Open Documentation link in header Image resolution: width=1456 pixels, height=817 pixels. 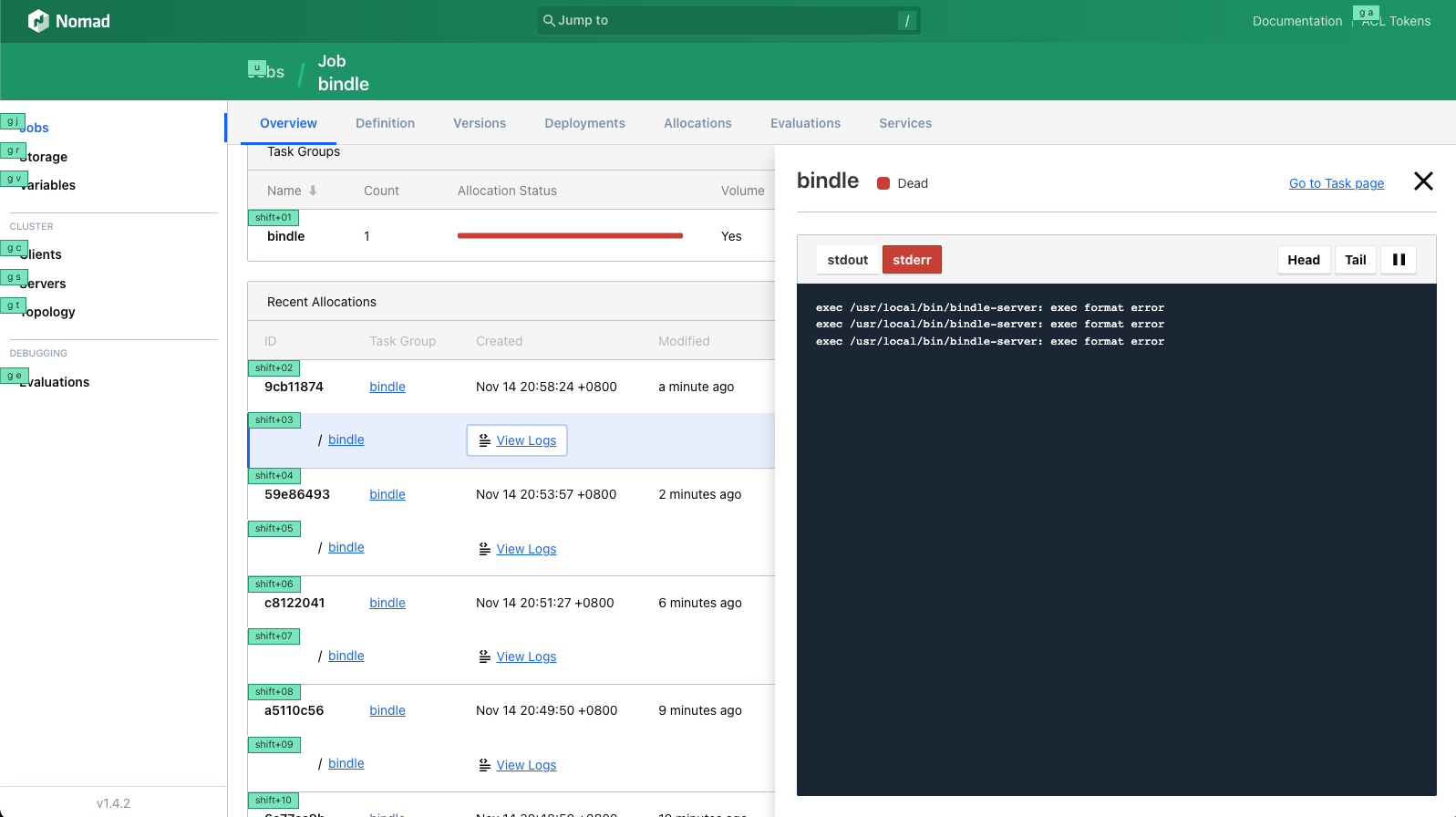[x=1297, y=21]
